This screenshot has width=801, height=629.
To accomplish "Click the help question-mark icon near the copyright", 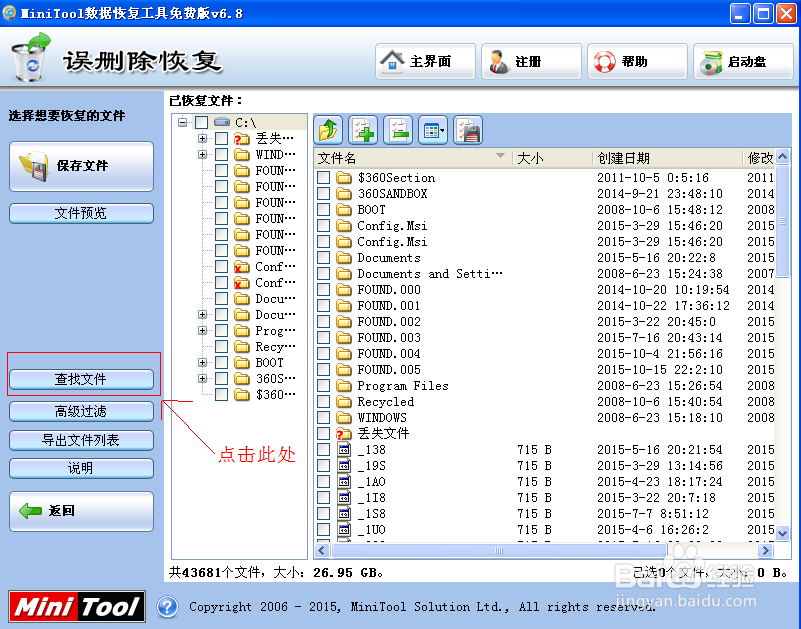I will [168, 607].
